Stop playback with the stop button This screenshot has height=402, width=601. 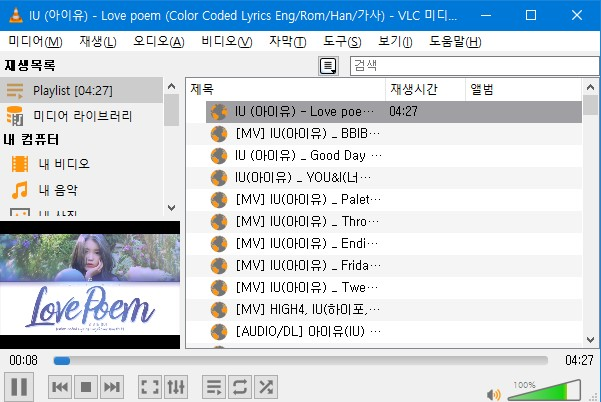(86, 387)
